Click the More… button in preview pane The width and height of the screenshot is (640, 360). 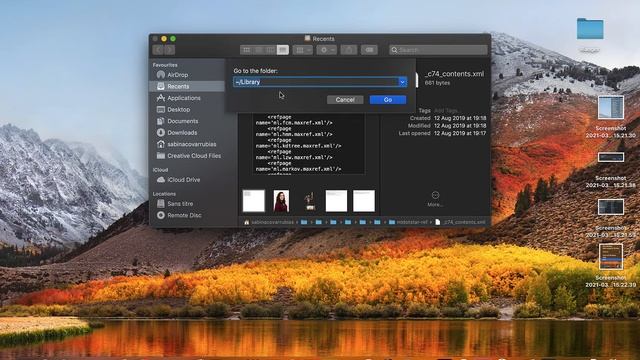coord(436,199)
